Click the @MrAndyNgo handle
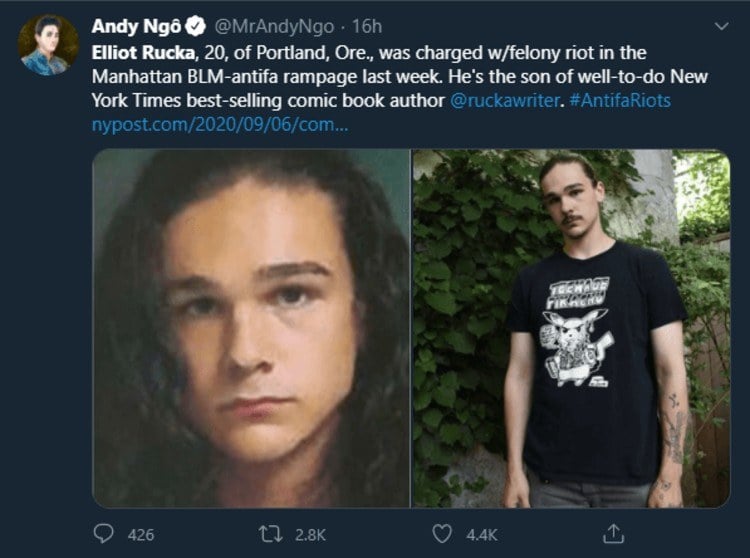The width and height of the screenshot is (750, 558). [x=274, y=26]
